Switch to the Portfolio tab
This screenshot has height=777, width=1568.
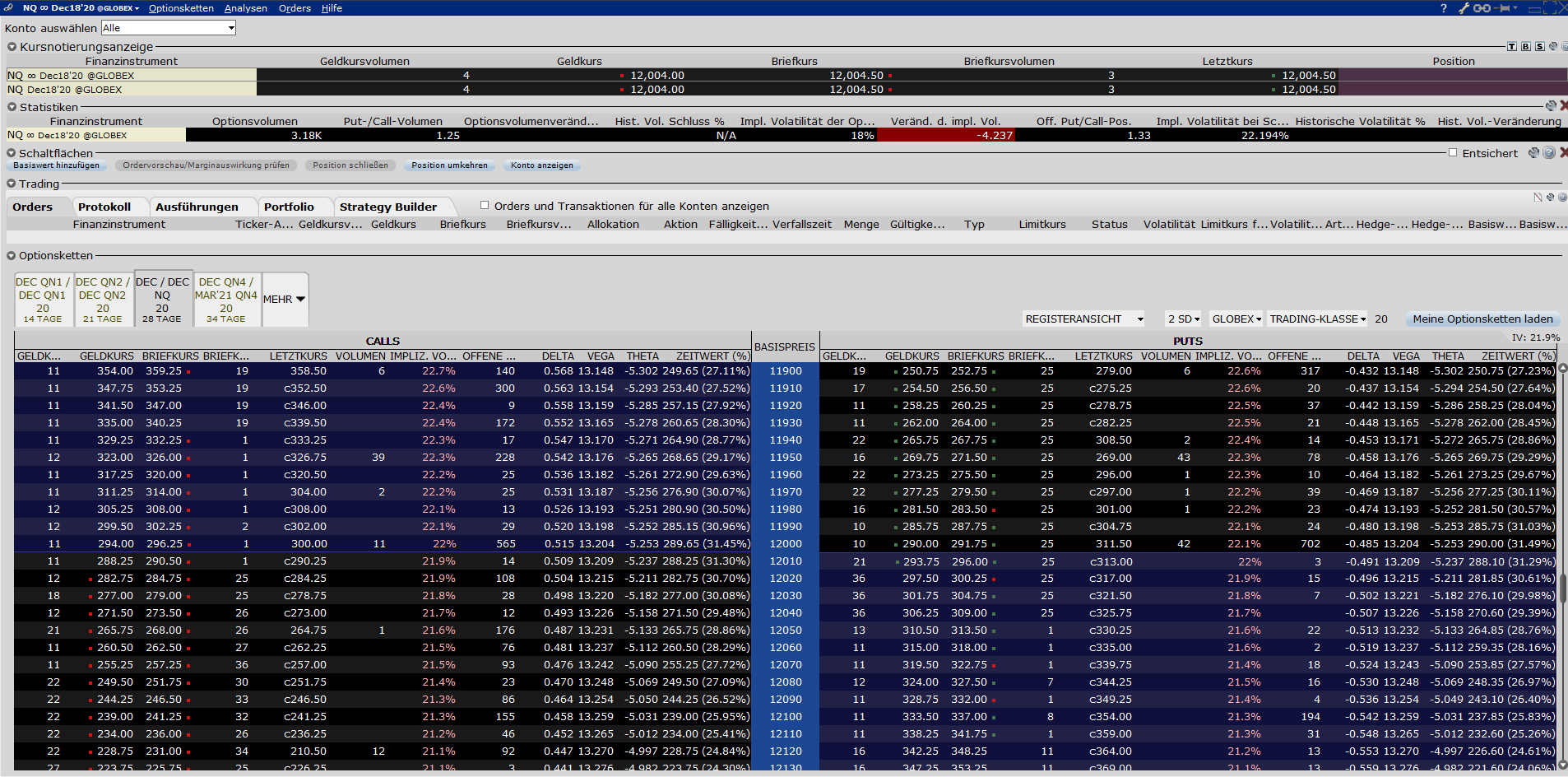(x=289, y=207)
